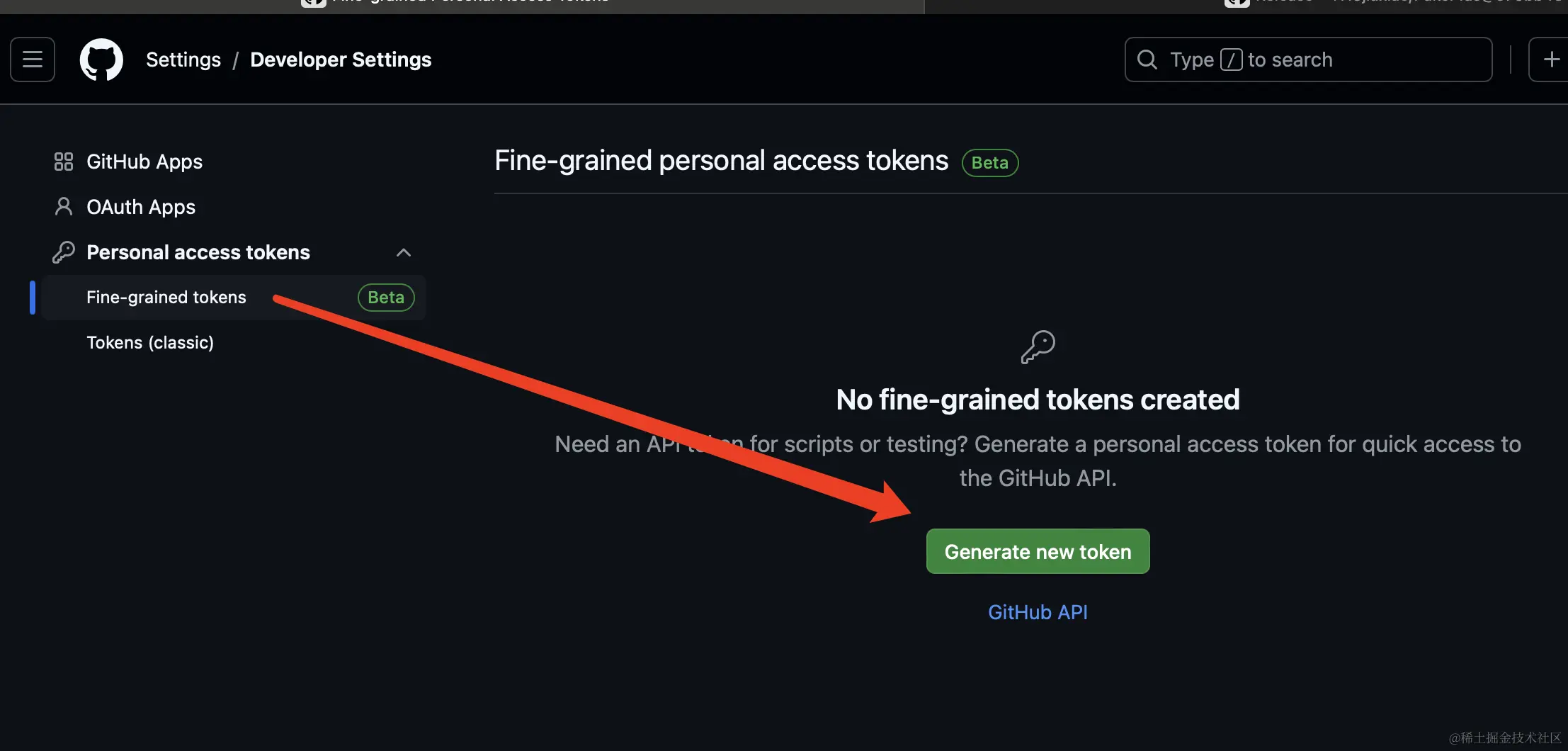Navigate to Settings via the breadcrumb
Image resolution: width=1568 pixels, height=751 pixels.
tap(183, 60)
